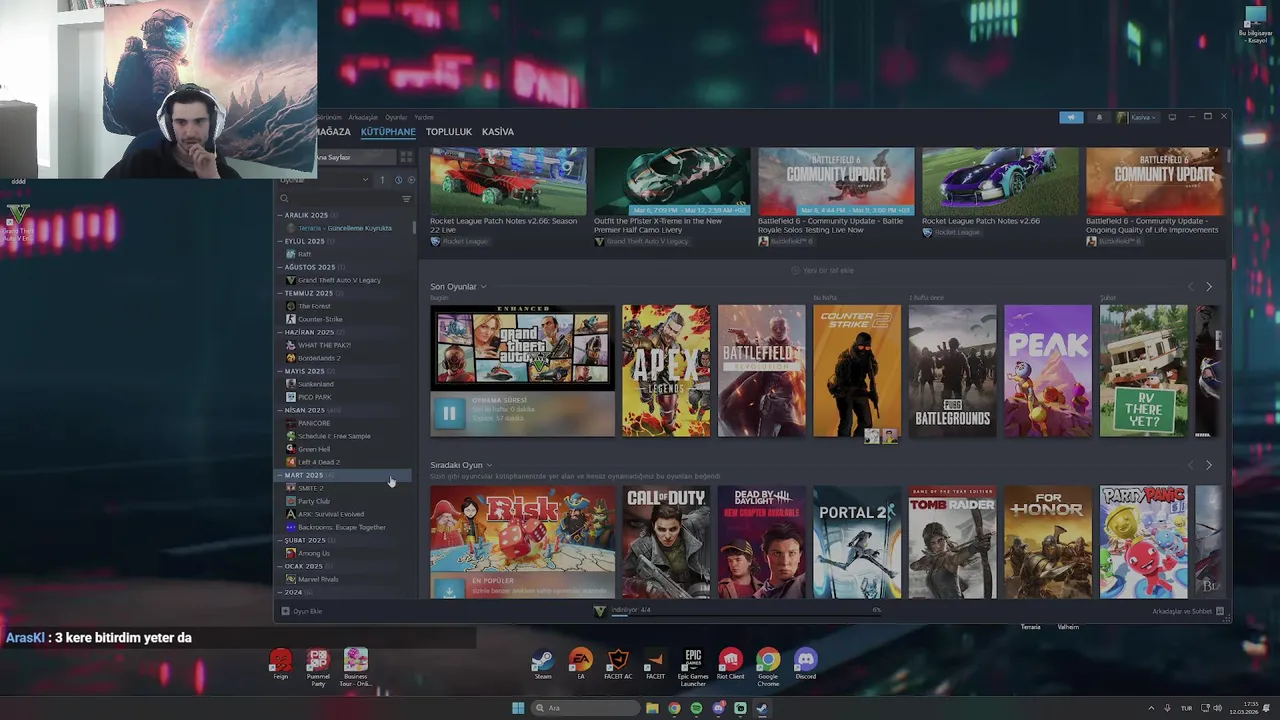Open Arkadaşlar menu
This screenshot has width=1280, height=720.
click(x=363, y=117)
